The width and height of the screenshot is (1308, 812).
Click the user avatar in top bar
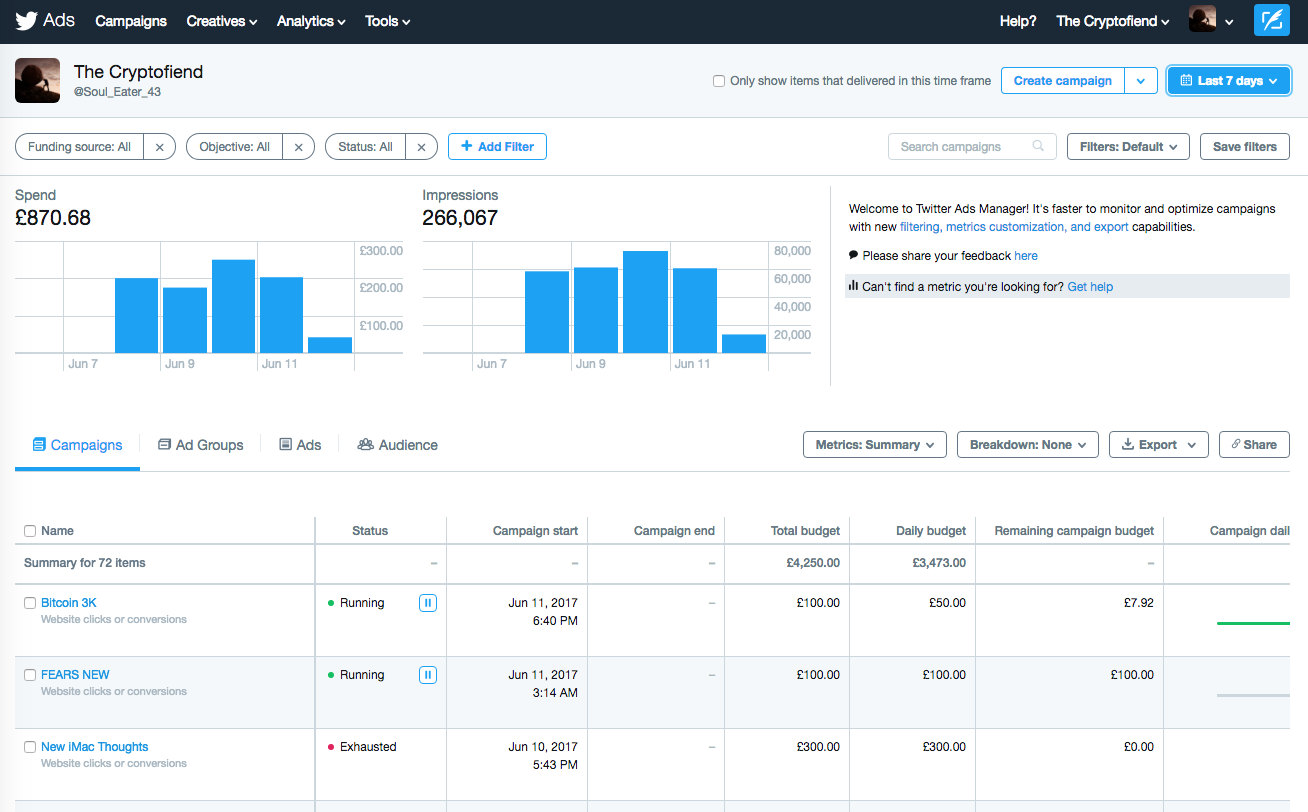[x=1202, y=20]
